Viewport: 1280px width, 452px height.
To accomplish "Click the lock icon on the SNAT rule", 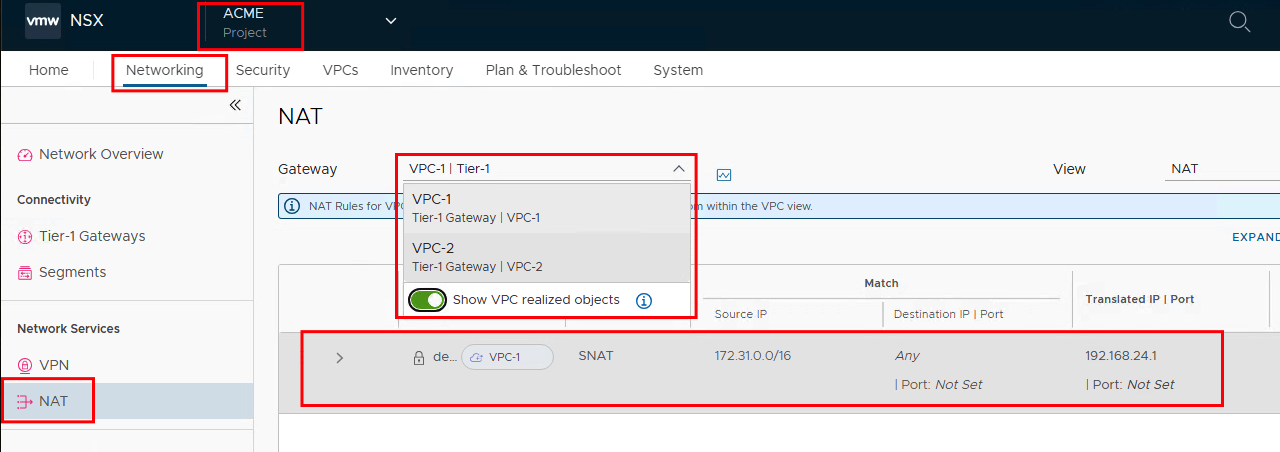I will [x=419, y=357].
